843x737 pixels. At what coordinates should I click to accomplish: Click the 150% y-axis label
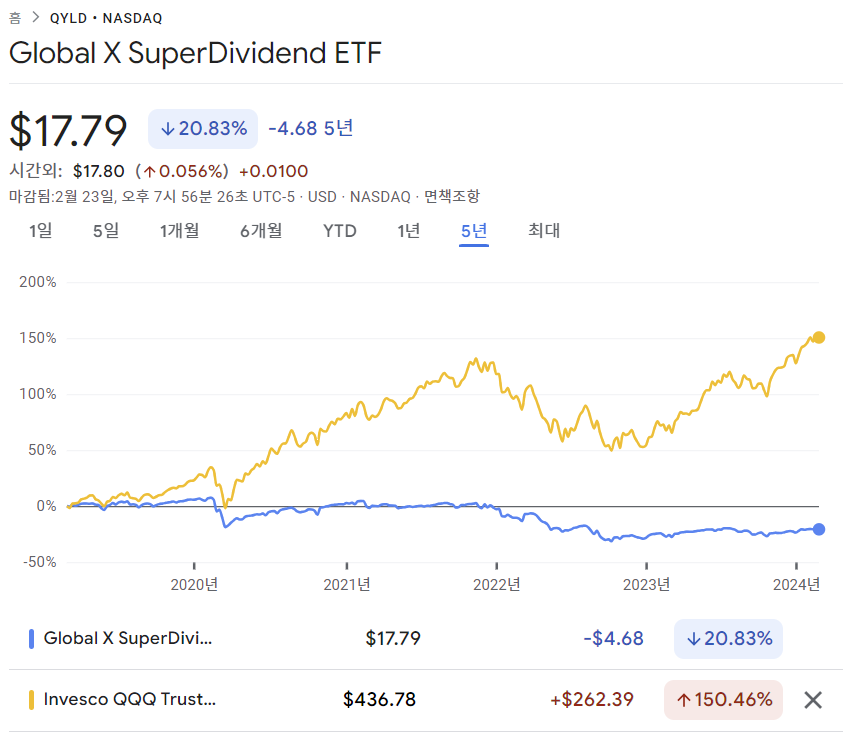[x=38, y=338]
